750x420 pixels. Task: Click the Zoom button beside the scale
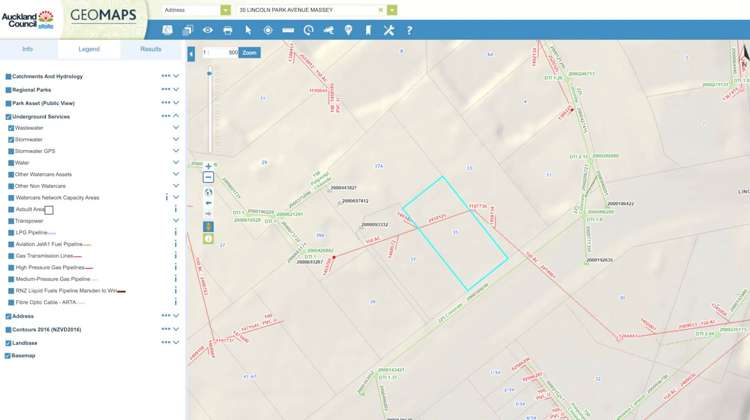pyautogui.click(x=249, y=53)
